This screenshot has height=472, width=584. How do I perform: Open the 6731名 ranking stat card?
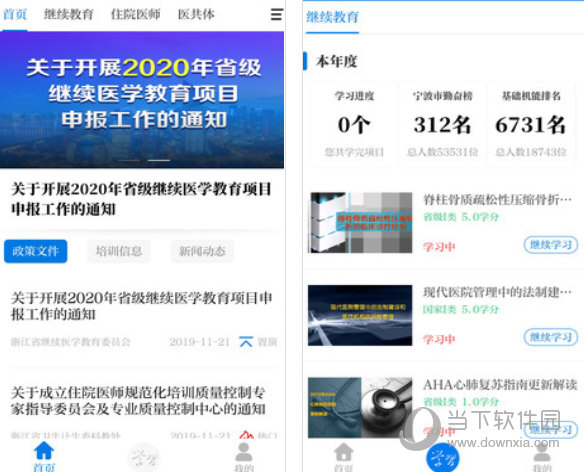[x=531, y=124]
